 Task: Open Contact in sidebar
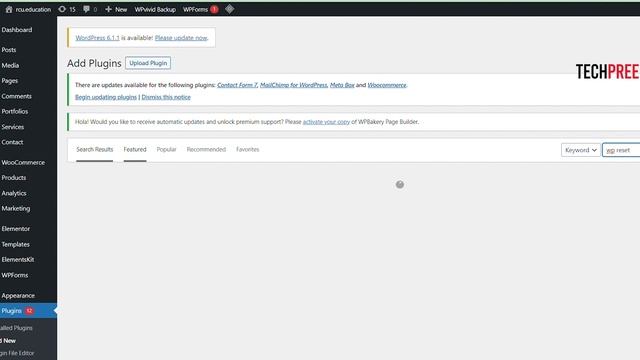pos(12,142)
